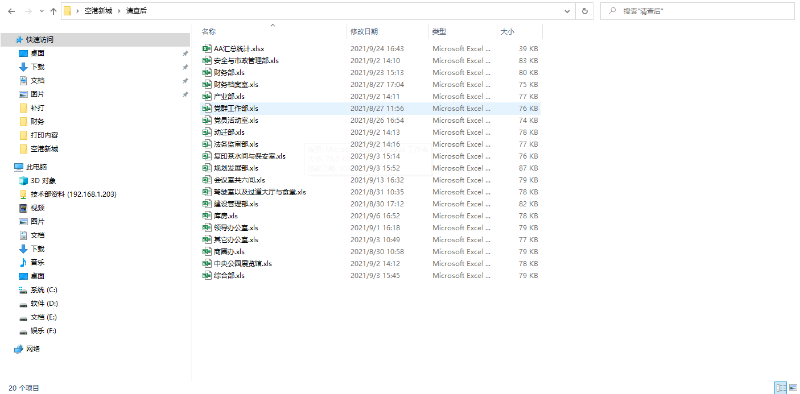Go up one folder level
This screenshot has height=394, width=800.
coord(53,11)
